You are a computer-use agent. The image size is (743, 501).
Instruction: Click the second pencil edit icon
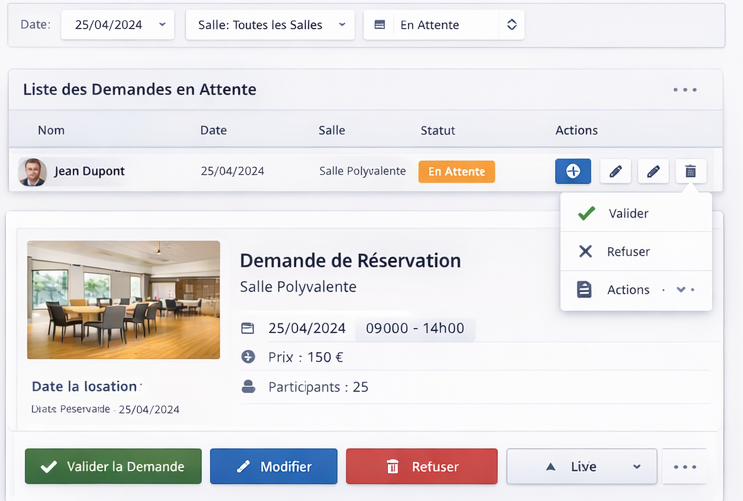(653, 171)
